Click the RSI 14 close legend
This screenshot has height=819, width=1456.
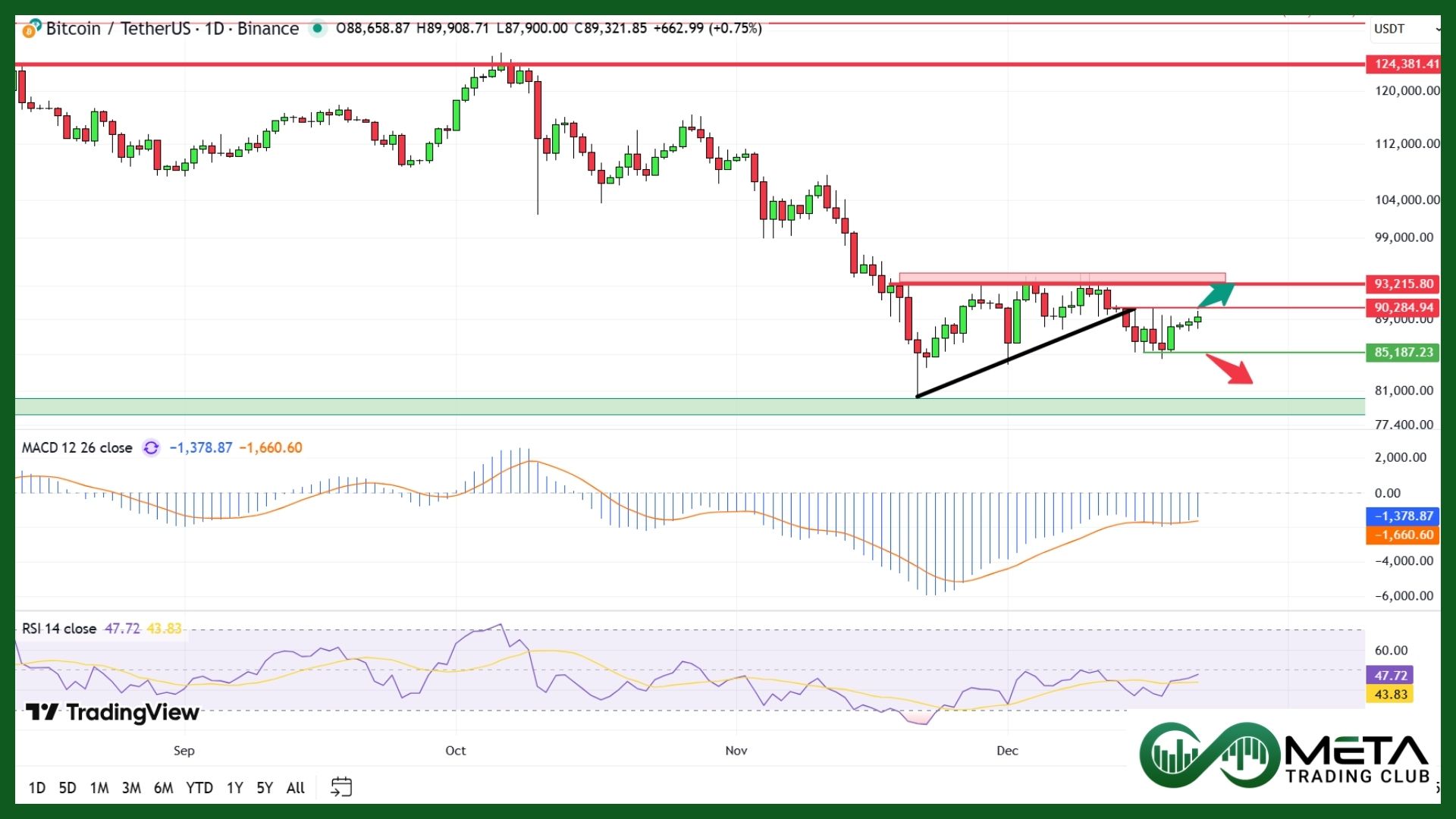[59, 629]
